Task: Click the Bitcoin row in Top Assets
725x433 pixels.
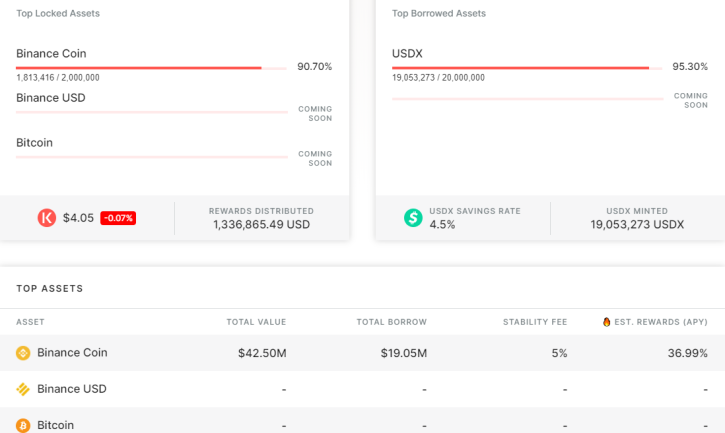Action: pyautogui.click(x=362, y=422)
